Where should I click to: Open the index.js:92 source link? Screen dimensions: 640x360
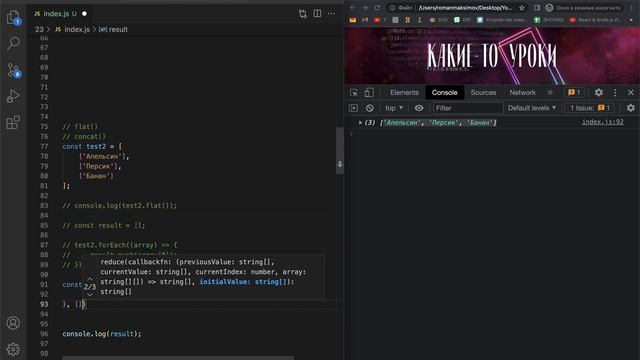pyautogui.click(x=602, y=122)
